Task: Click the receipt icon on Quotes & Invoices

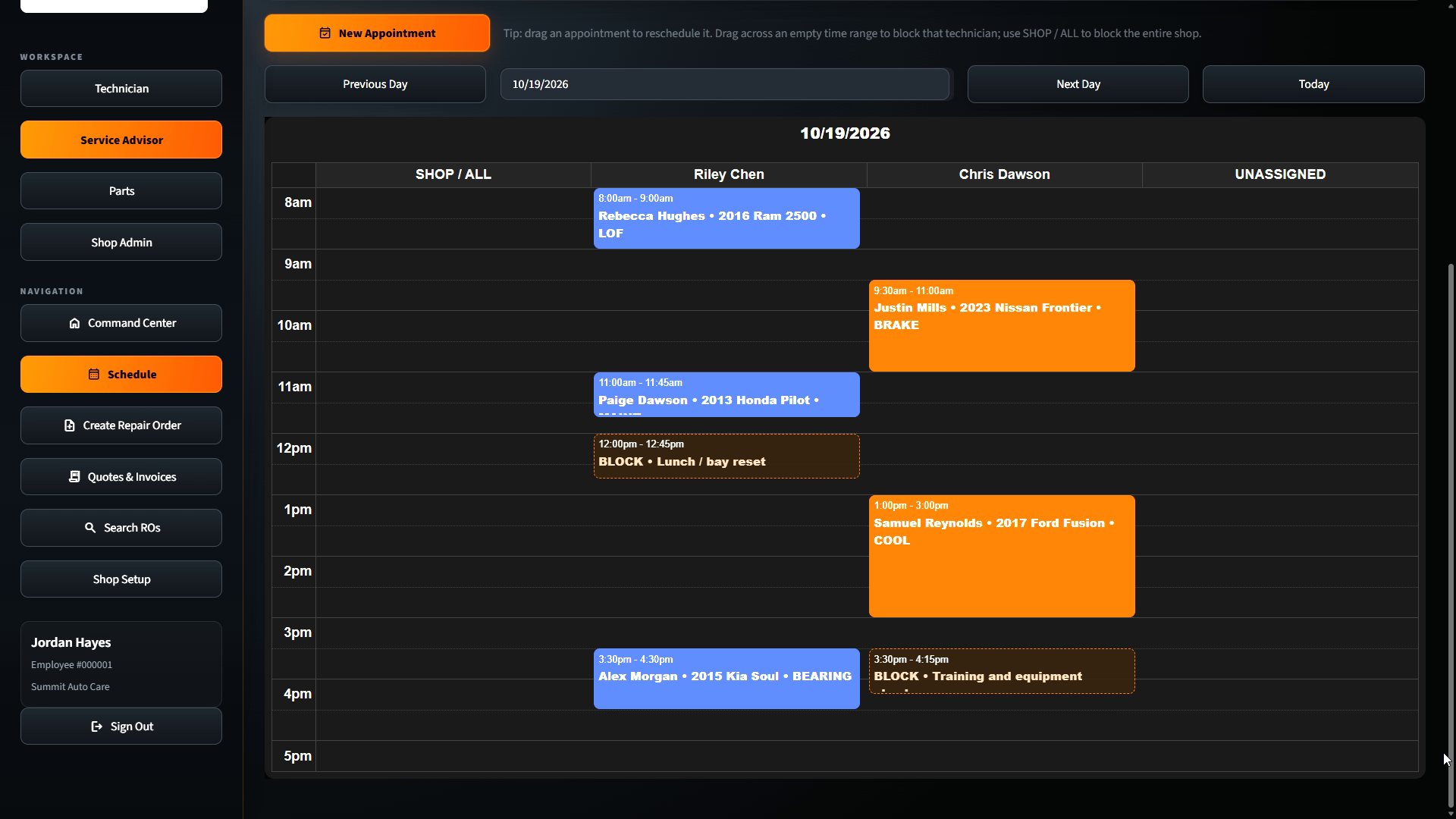Action: click(74, 477)
